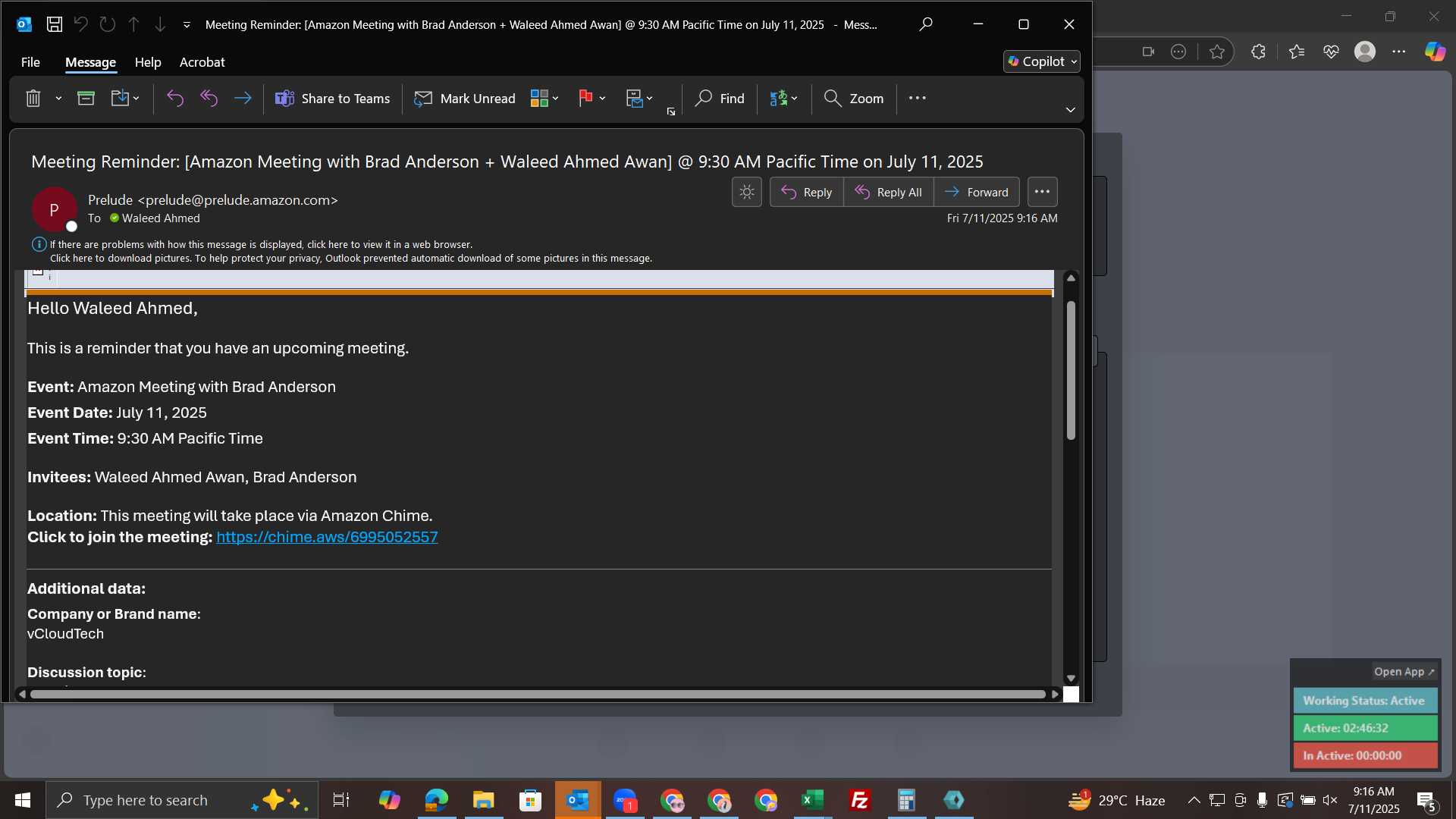Open Microsoft Store from the taskbar
Image resolution: width=1456 pixels, height=819 pixels.
click(x=530, y=800)
